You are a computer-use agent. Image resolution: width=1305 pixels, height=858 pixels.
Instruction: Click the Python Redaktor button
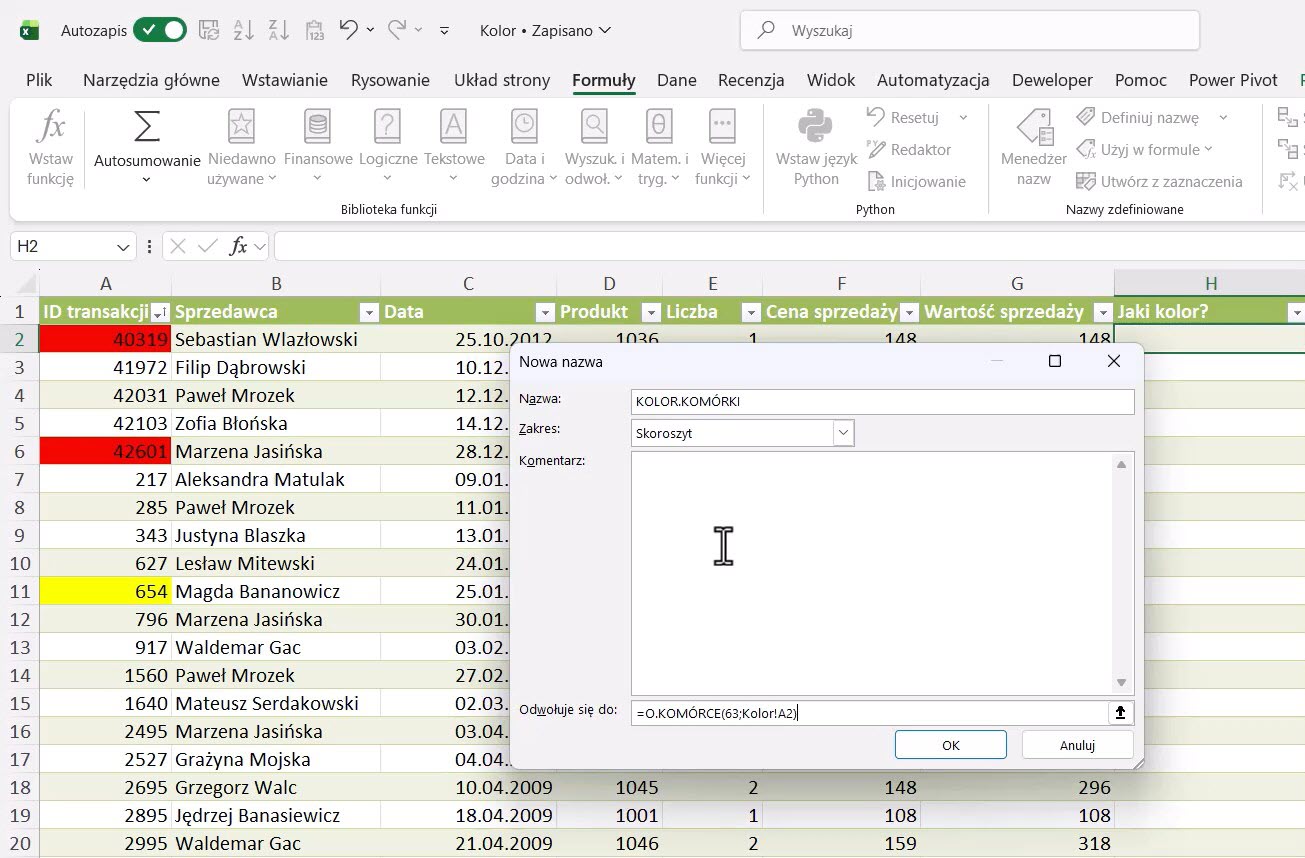click(909, 150)
